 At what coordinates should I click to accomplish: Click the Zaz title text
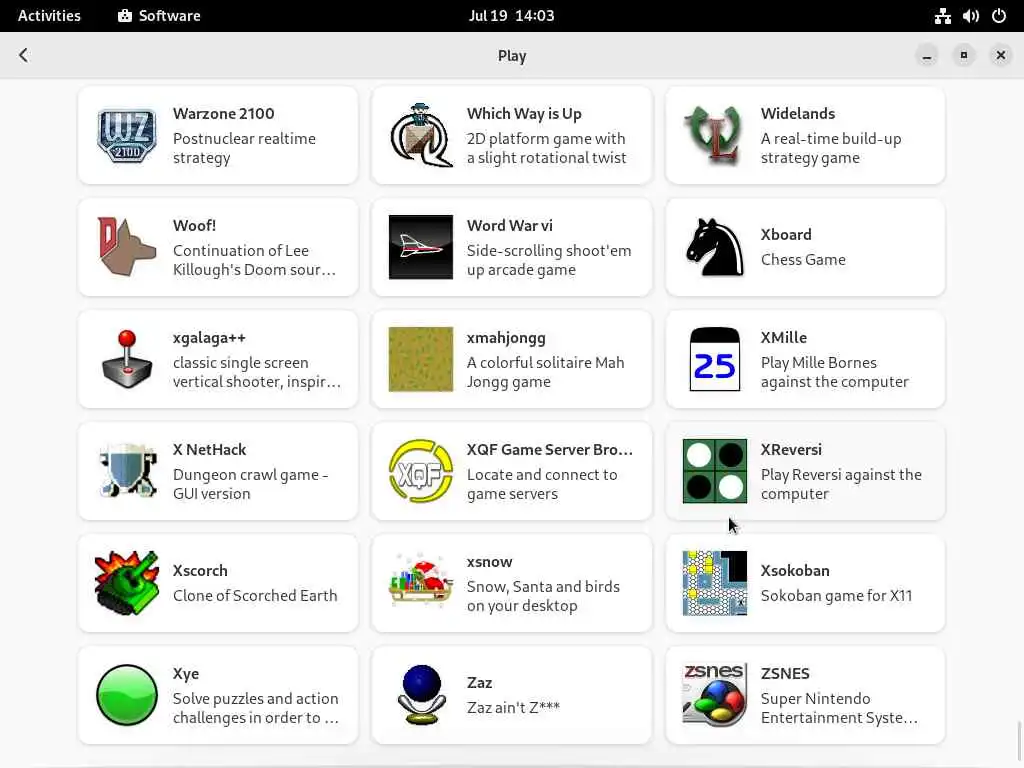click(479, 682)
